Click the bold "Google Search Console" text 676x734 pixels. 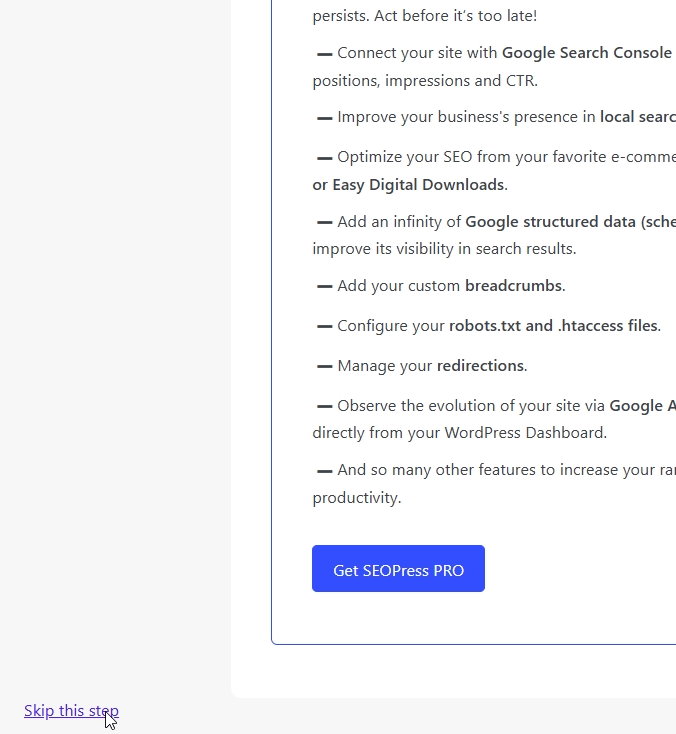click(587, 53)
